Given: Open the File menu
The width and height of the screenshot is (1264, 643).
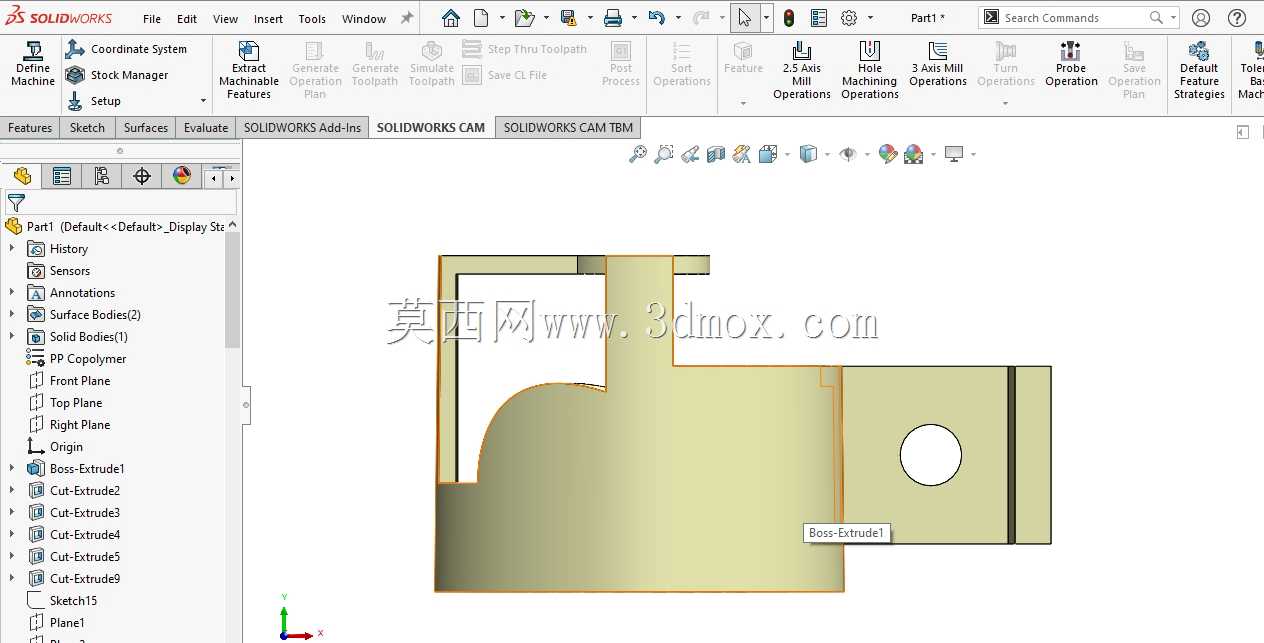Looking at the screenshot, I should 152,19.
